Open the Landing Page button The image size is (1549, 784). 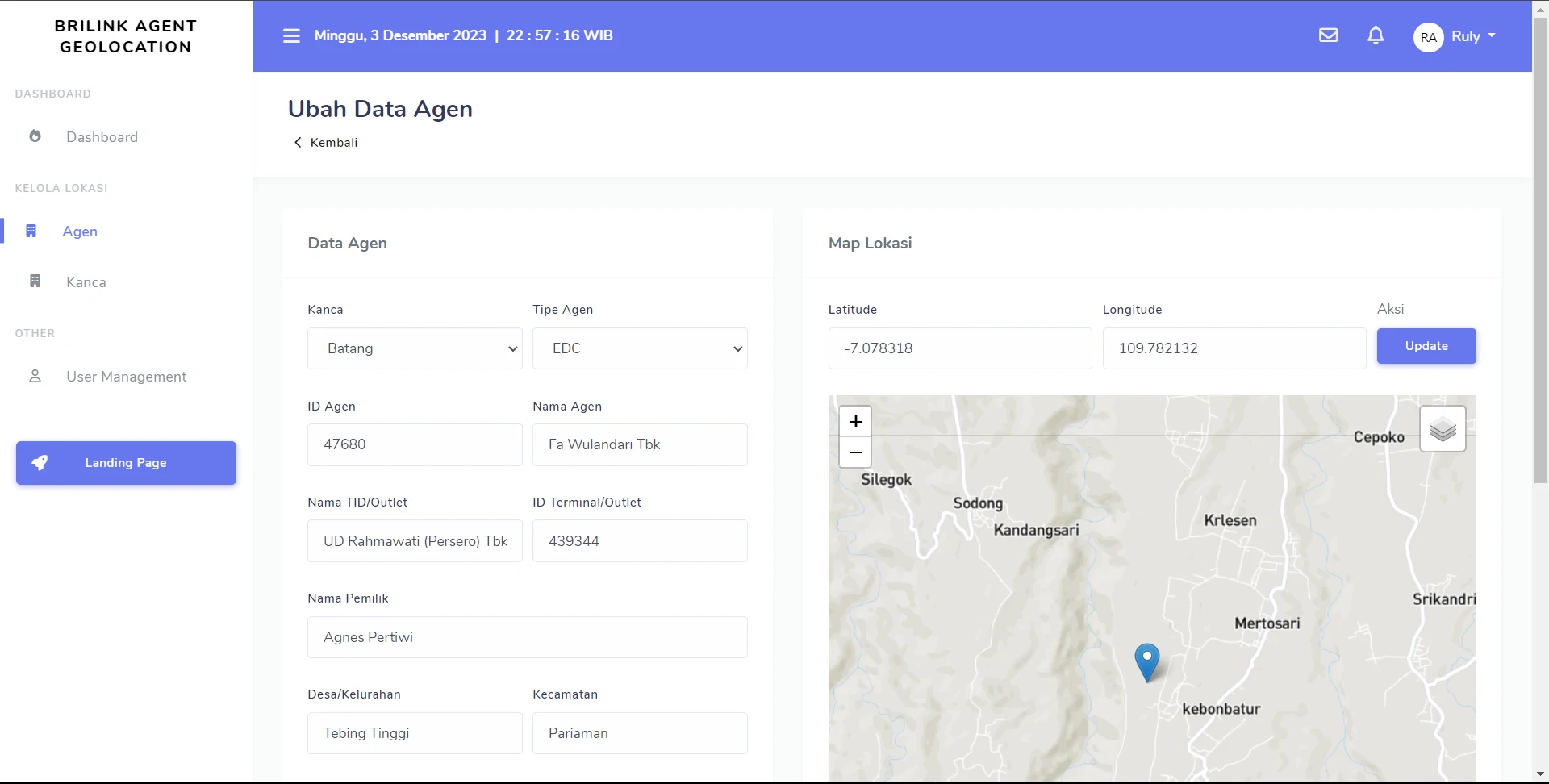pyautogui.click(x=126, y=463)
